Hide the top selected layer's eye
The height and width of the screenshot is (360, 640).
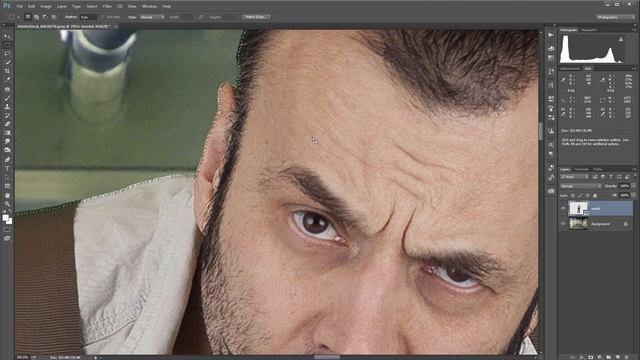[563, 209]
